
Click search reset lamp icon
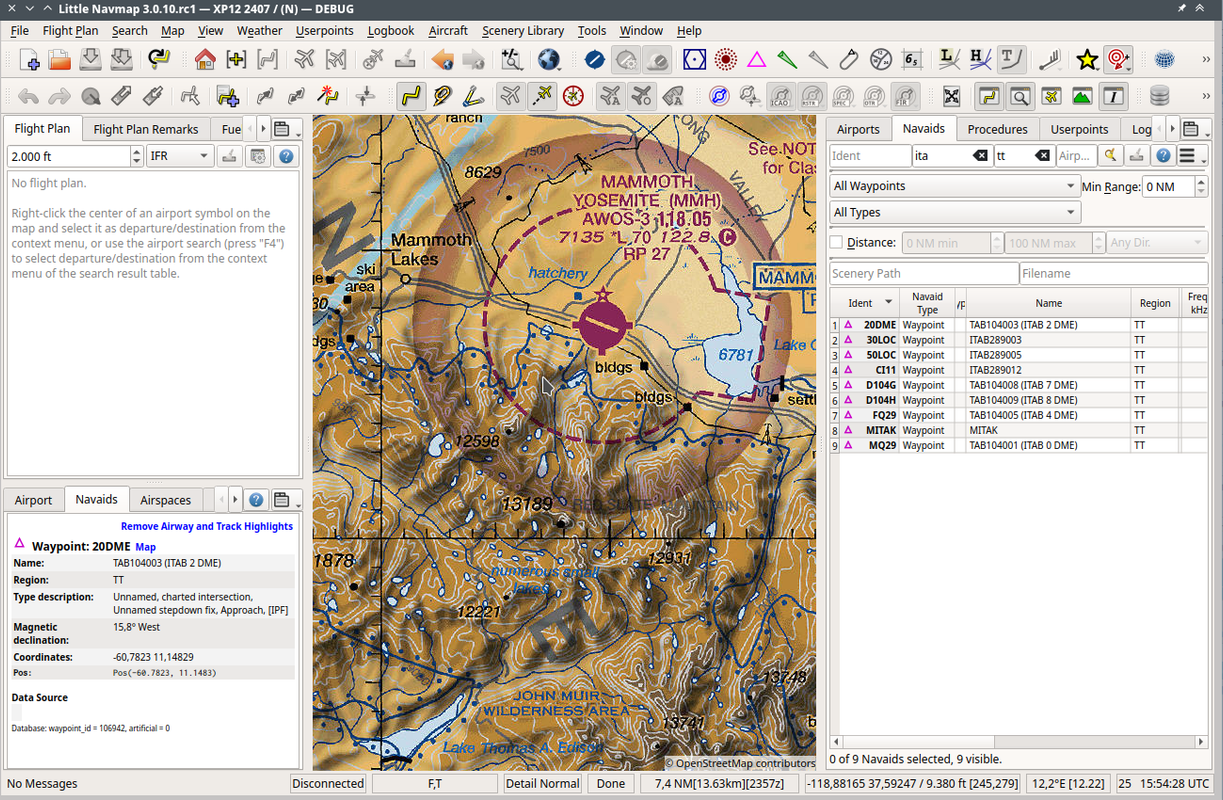click(1110, 156)
